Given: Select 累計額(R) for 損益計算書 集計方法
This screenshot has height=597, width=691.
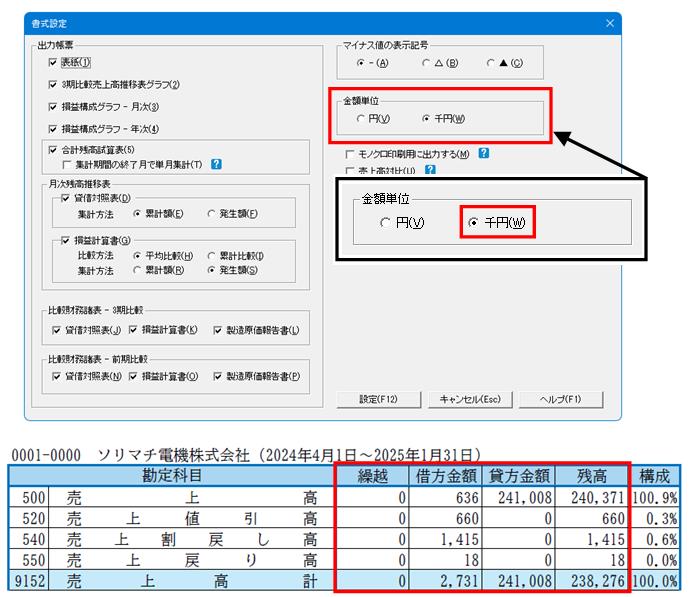Looking at the screenshot, I should (137, 270).
